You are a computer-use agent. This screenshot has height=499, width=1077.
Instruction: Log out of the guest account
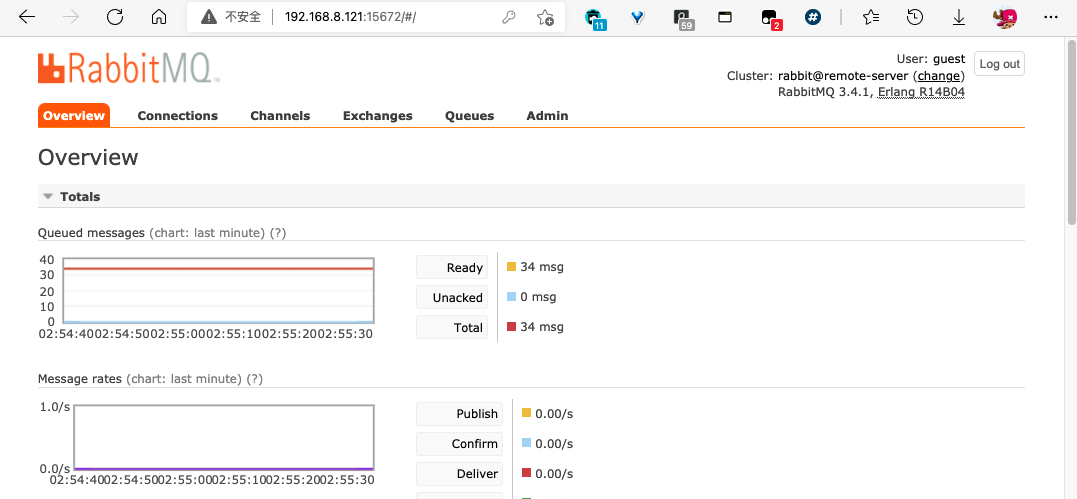coord(999,64)
